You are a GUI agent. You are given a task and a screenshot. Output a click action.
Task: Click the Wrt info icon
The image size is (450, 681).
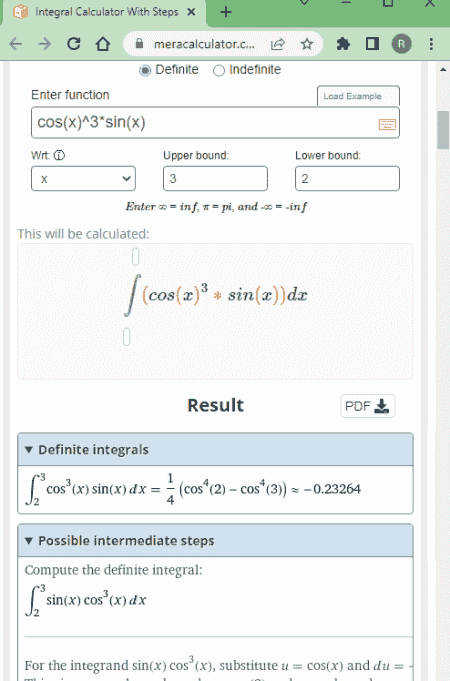[x=59, y=155]
